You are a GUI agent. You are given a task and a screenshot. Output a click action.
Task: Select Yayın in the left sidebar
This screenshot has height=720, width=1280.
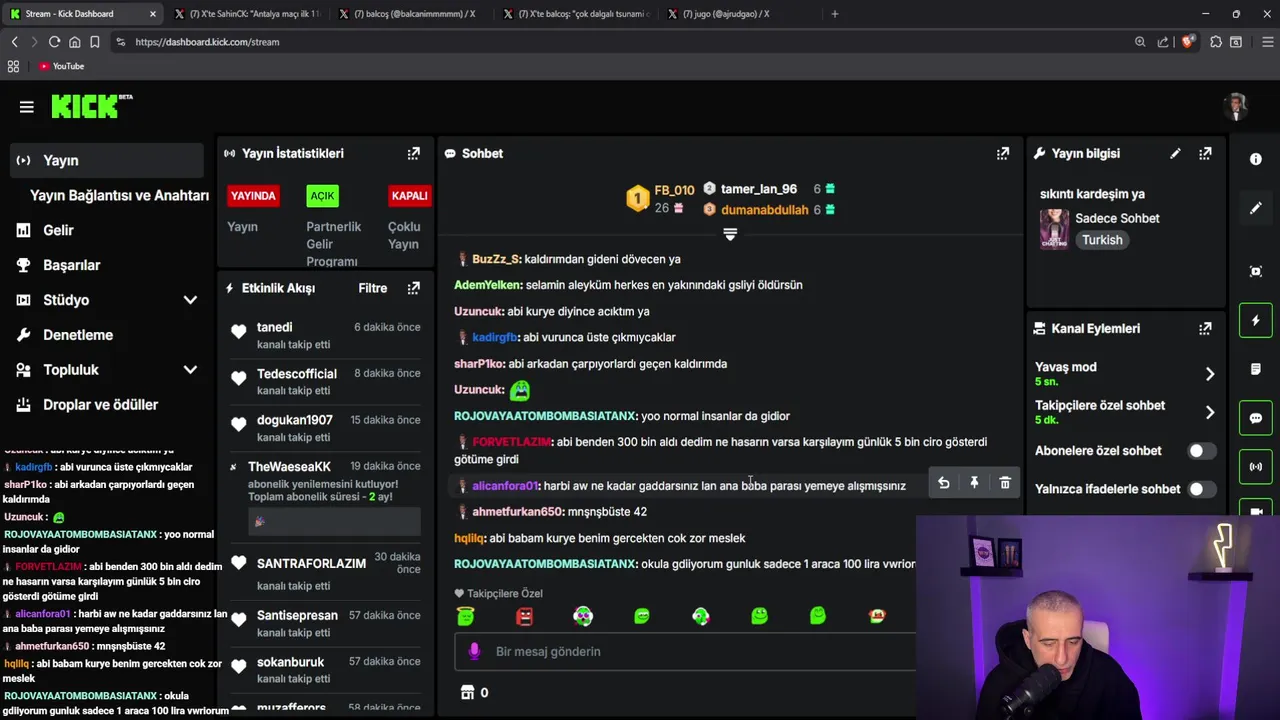[108, 160]
